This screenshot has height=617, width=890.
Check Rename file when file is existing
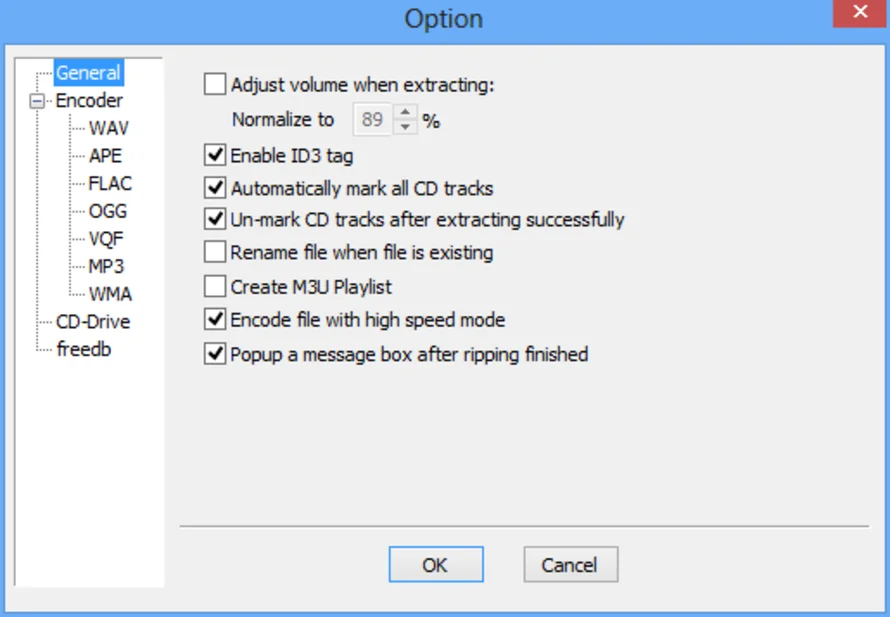point(215,252)
